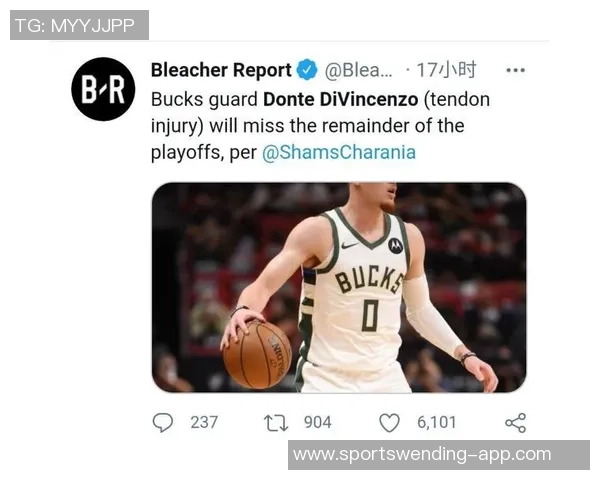This screenshot has width=600, height=480.
Task: Click the Bleacher Report display name
Action: pyautogui.click(x=221, y=70)
